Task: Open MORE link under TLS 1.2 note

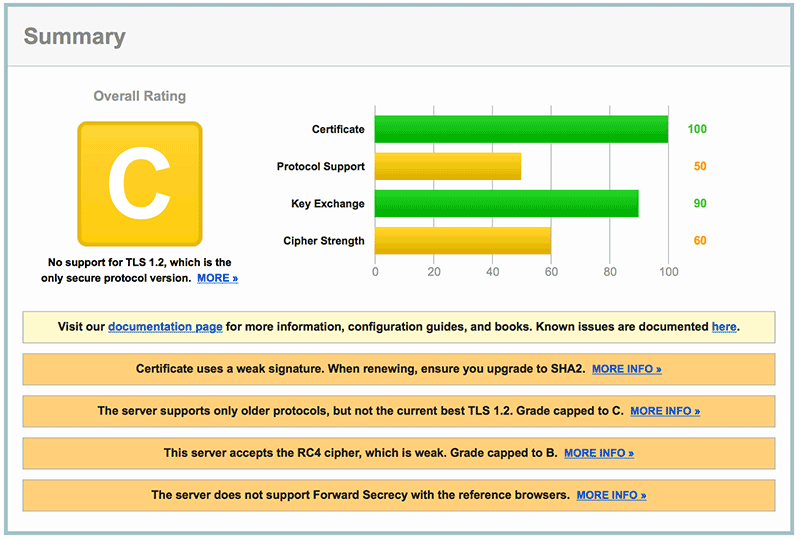Action: pyautogui.click(x=217, y=278)
